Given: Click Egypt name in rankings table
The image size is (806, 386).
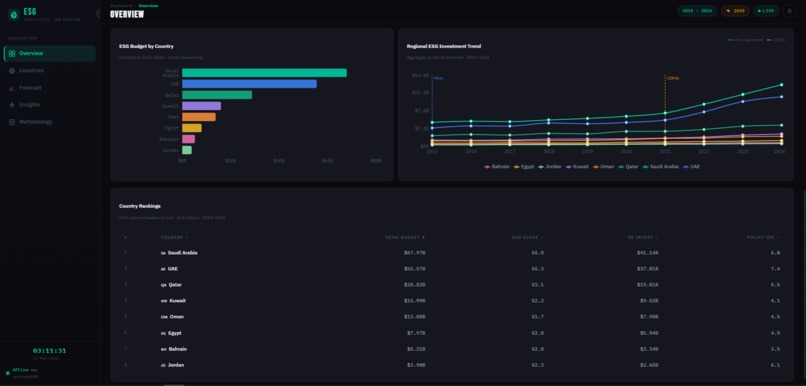Looking at the screenshot, I should [175, 333].
